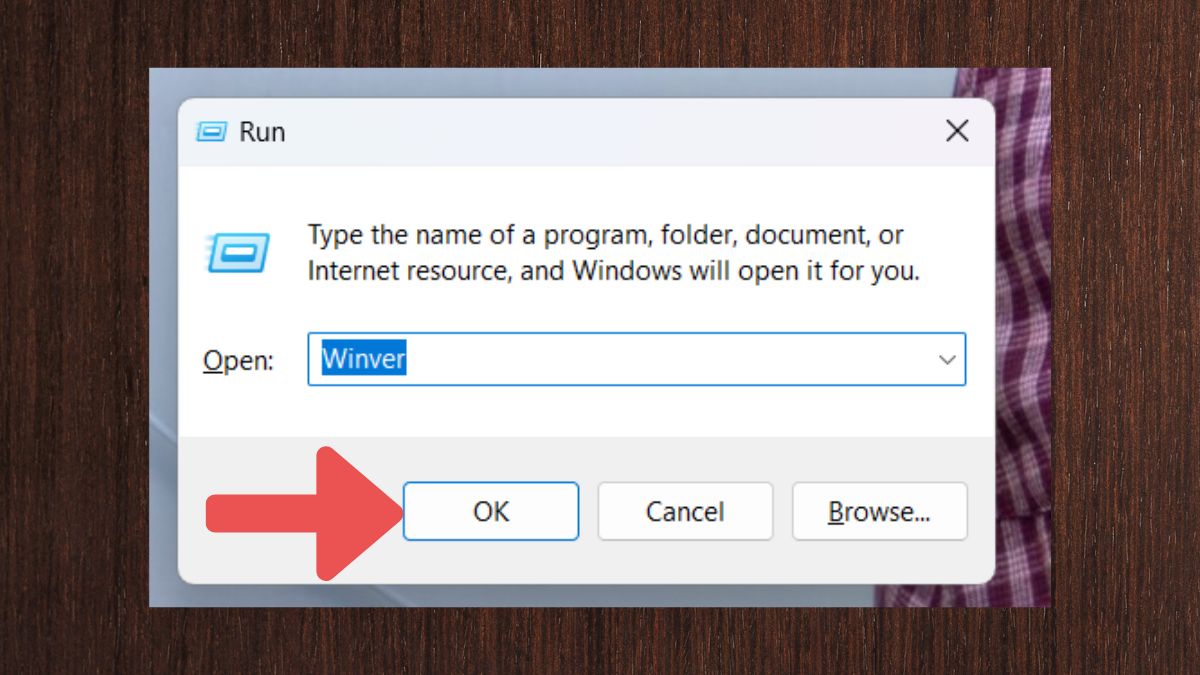
Task: Click the pale blue desktop left of dialog
Action: 163,300
